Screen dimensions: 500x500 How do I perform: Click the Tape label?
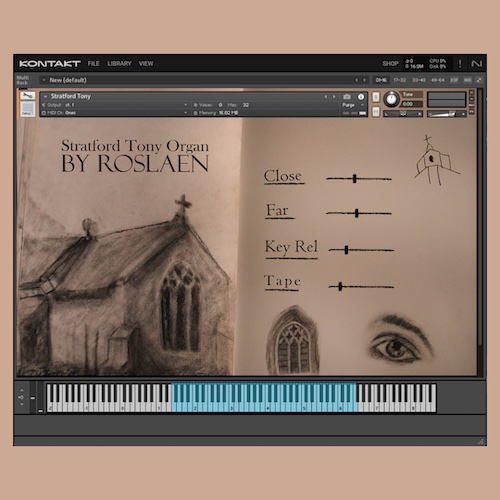[x=283, y=282]
